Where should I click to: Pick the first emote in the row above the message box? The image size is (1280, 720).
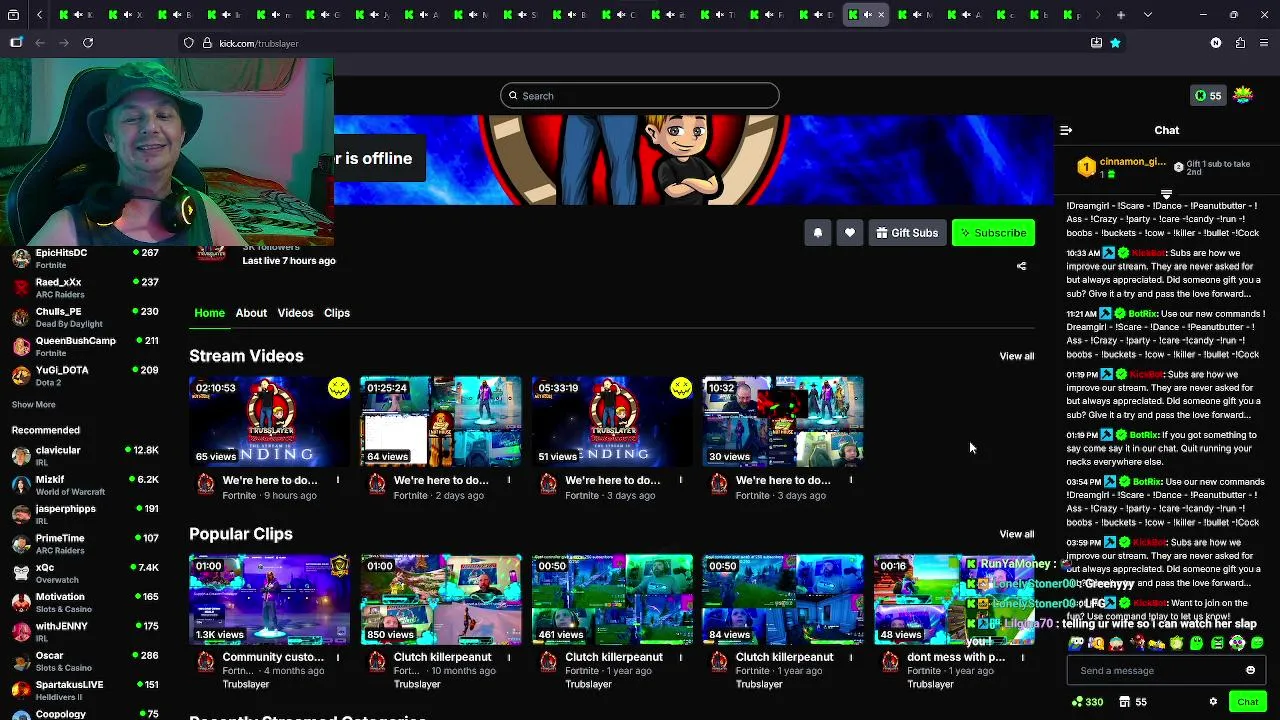(1076, 643)
